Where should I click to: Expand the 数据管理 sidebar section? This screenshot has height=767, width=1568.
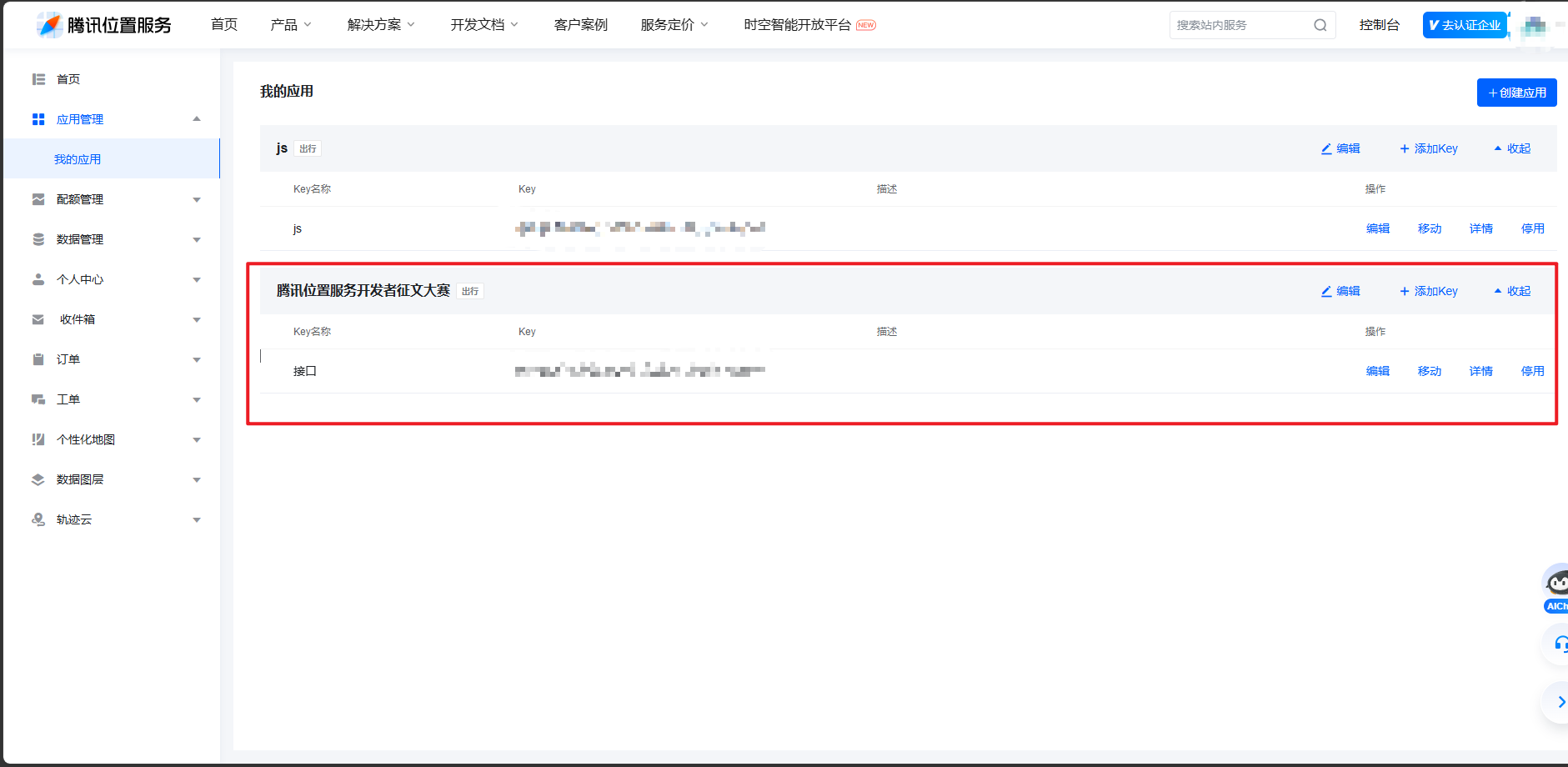(x=197, y=240)
